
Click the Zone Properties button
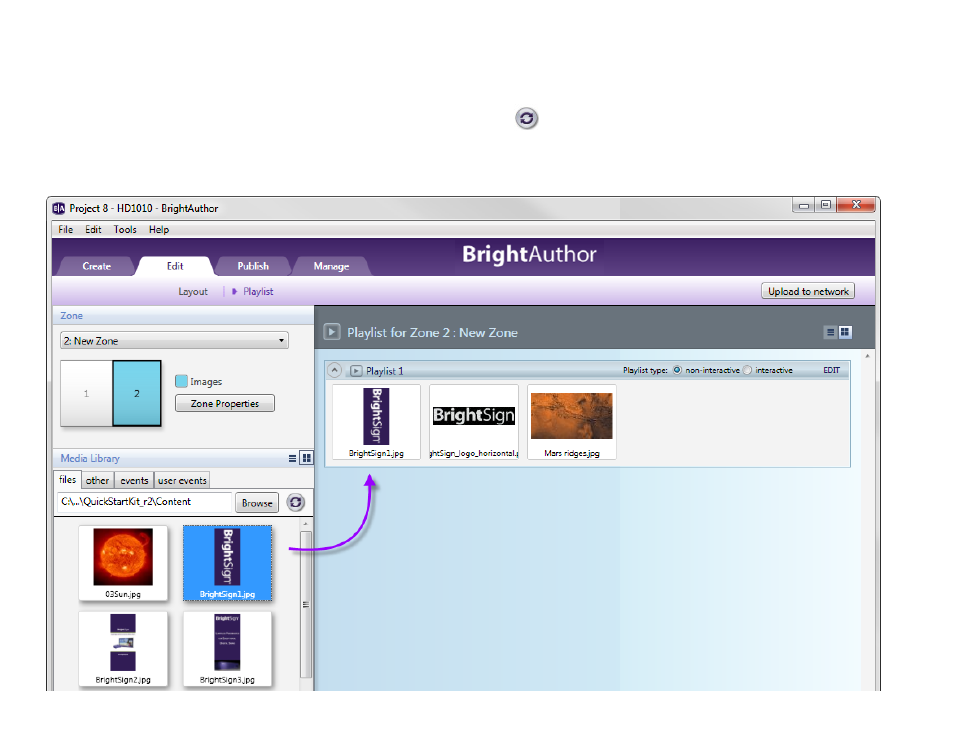(224, 404)
